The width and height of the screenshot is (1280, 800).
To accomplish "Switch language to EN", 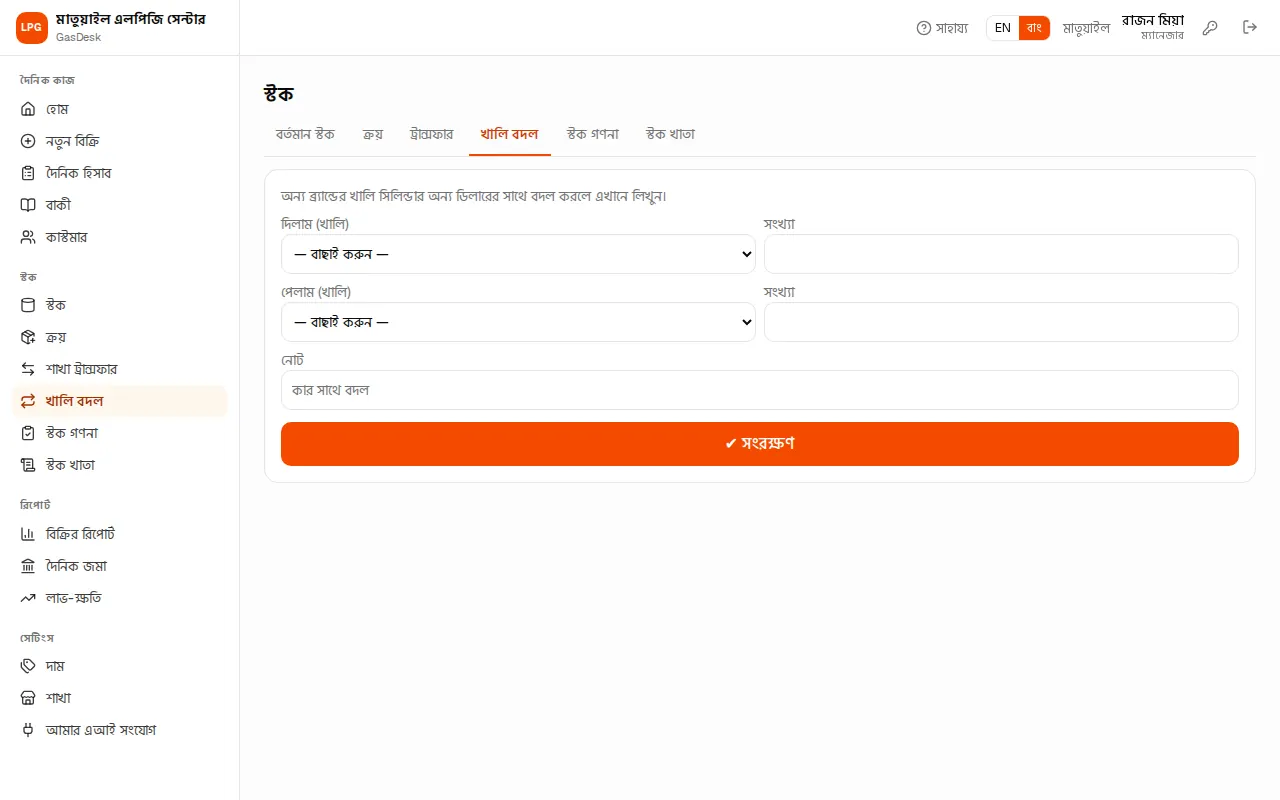I will (1003, 28).
